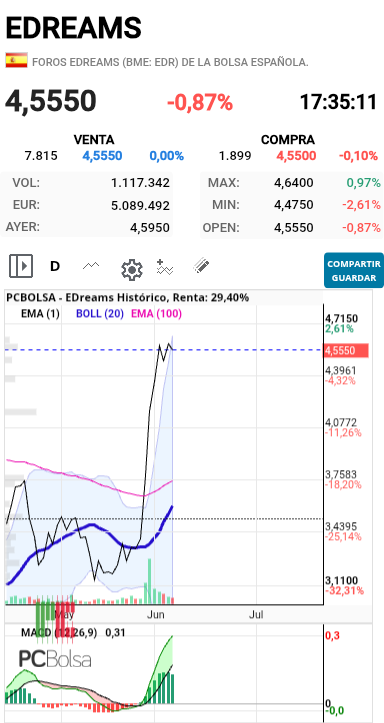Screen dimensions: 384x723
Task: Click the time 17:35:11
Action: (339, 102)
